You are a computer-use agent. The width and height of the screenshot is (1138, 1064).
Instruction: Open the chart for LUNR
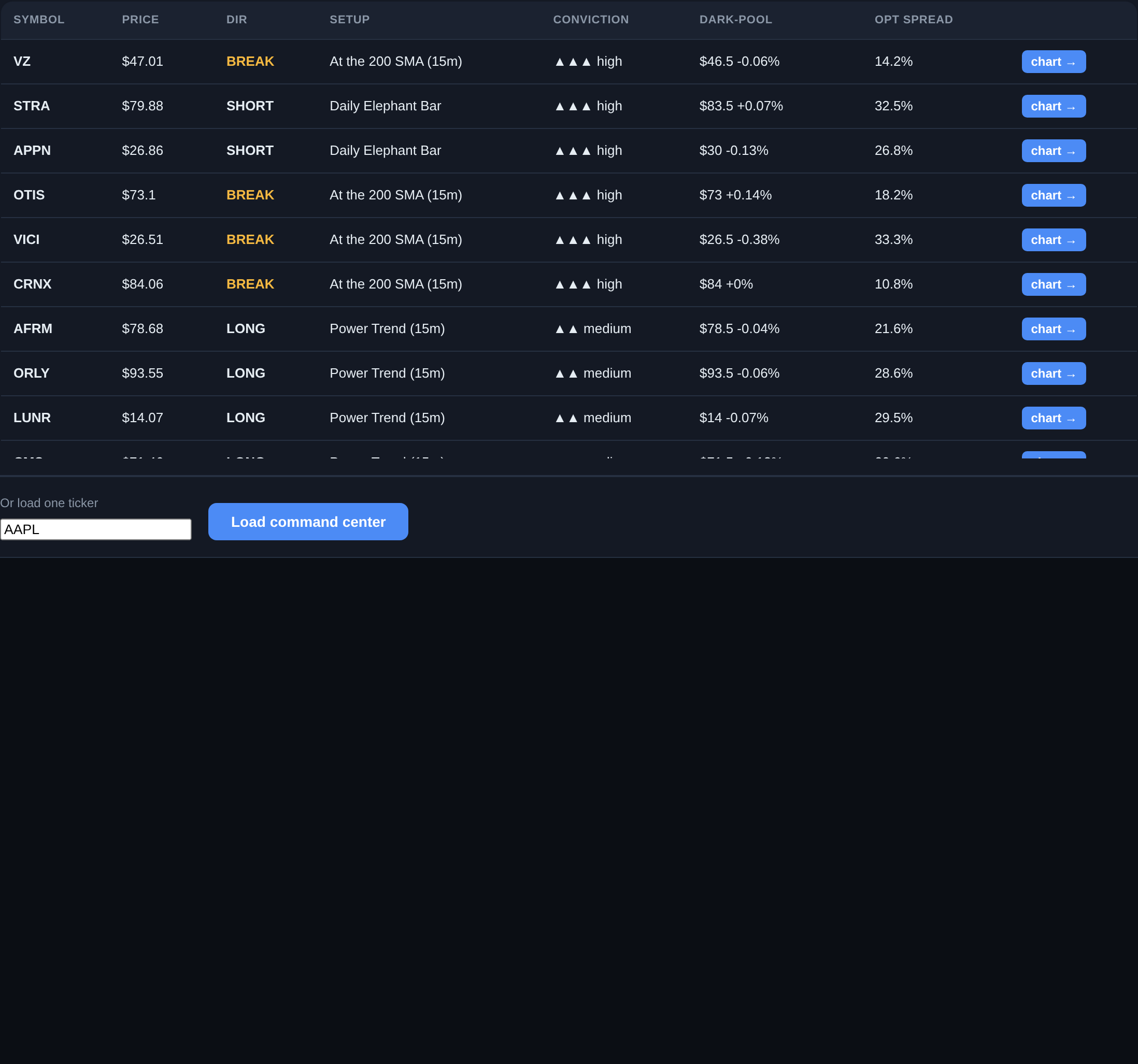pyautogui.click(x=1054, y=419)
